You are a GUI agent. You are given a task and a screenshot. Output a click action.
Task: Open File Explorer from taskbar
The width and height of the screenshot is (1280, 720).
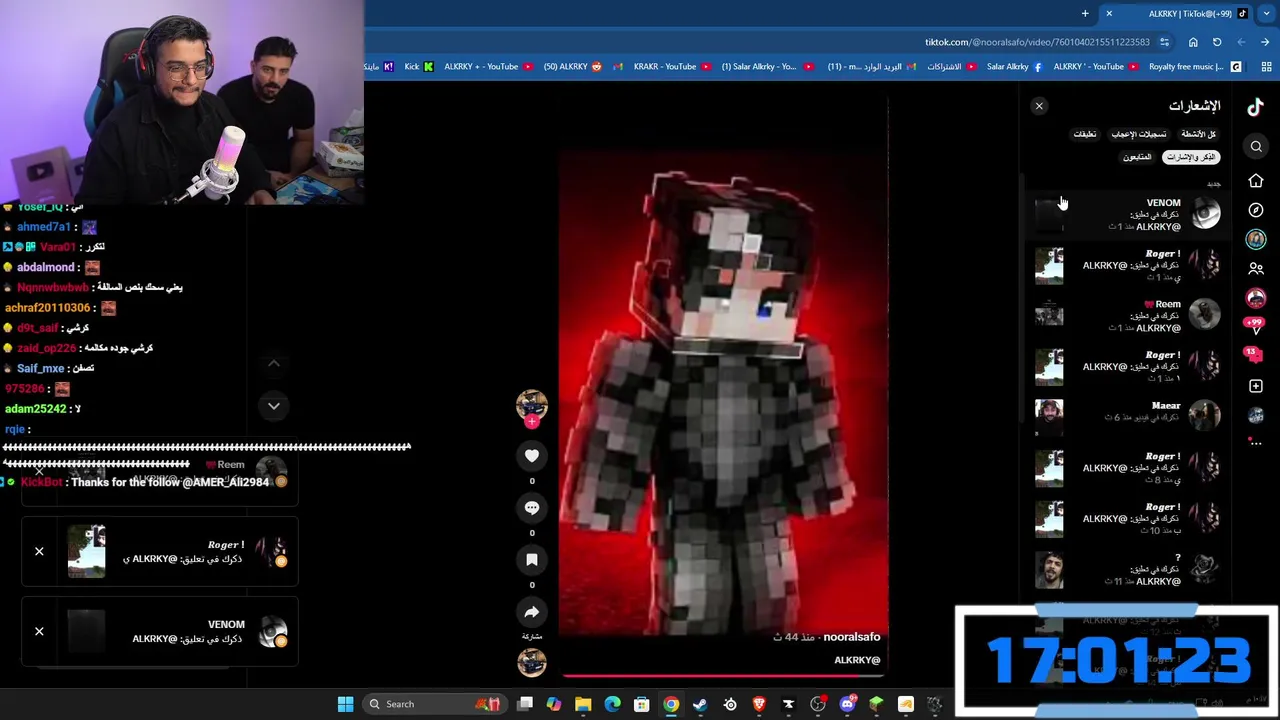(x=583, y=704)
